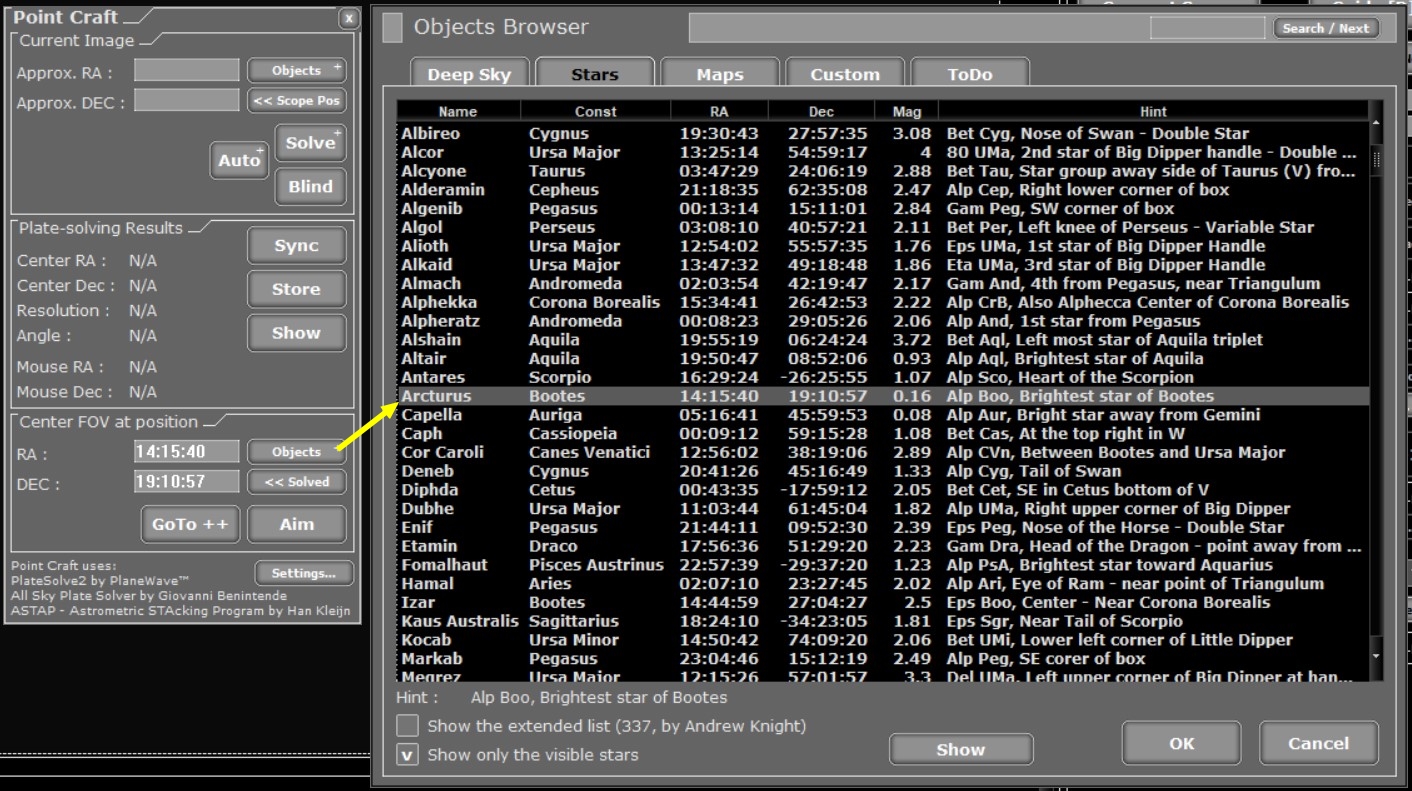Select the Alcor row
1412x791 pixels.
[x=882, y=152]
